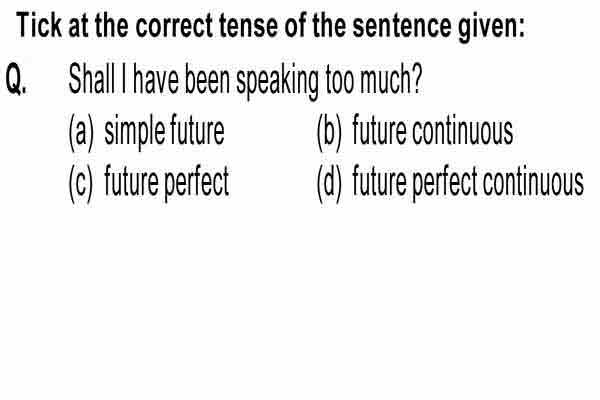Choose the answer 'future continuous'

(x=432, y=131)
